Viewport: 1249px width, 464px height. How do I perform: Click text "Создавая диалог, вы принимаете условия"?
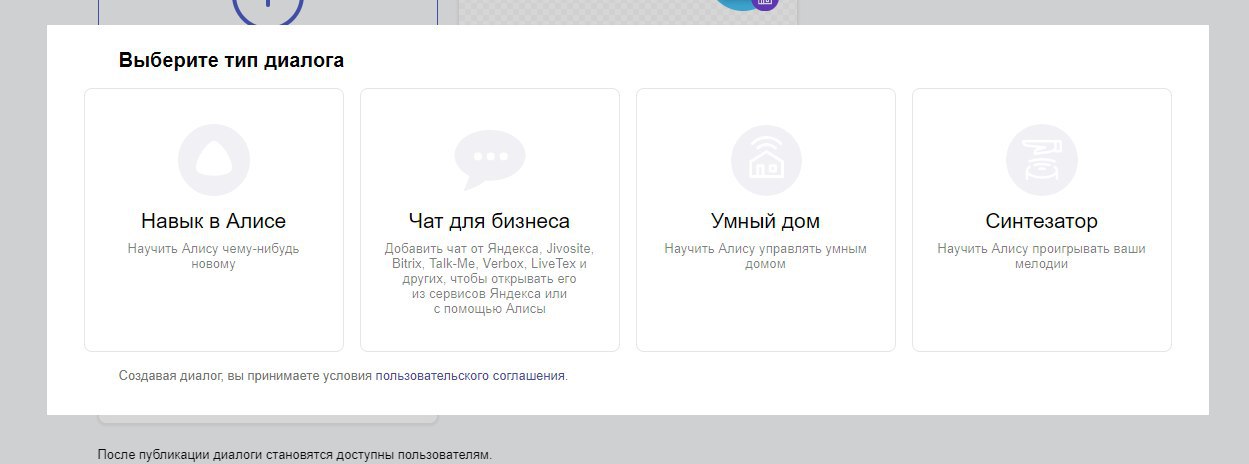(245, 376)
